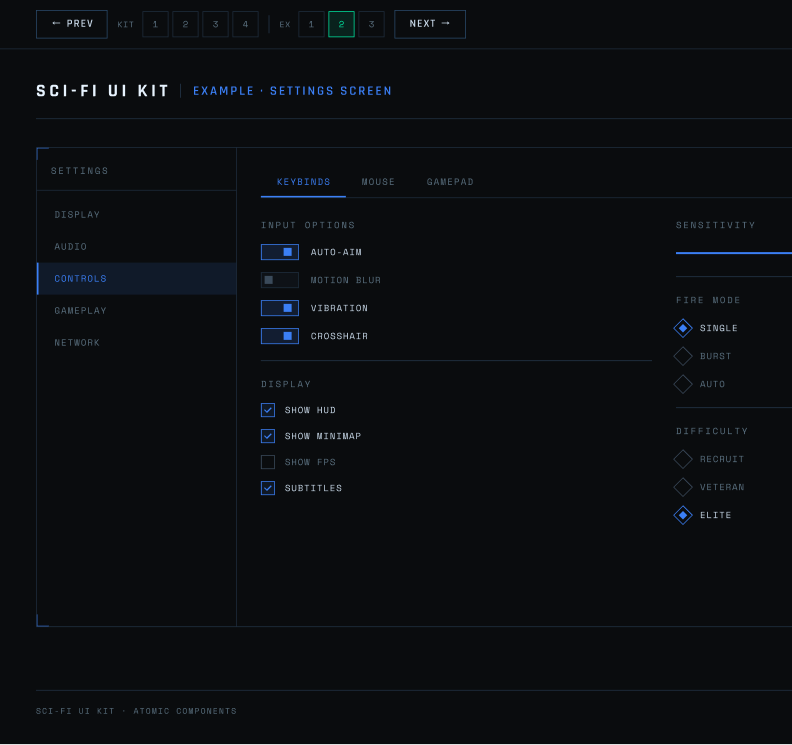Viewport: 792px width, 745px height.
Task: Click the INPUT OPTIONS section label
Action: coord(308,225)
